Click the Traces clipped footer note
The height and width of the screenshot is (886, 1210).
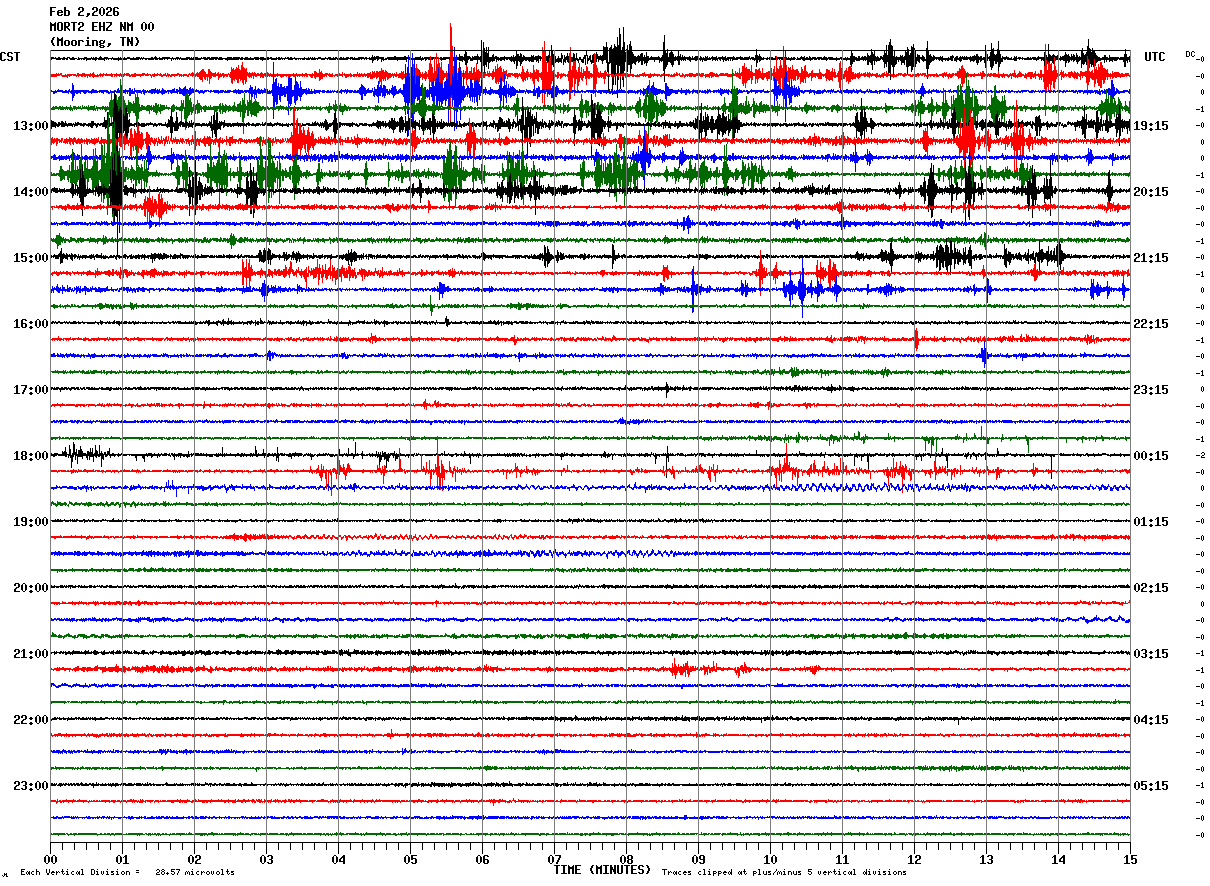coord(784,873)
